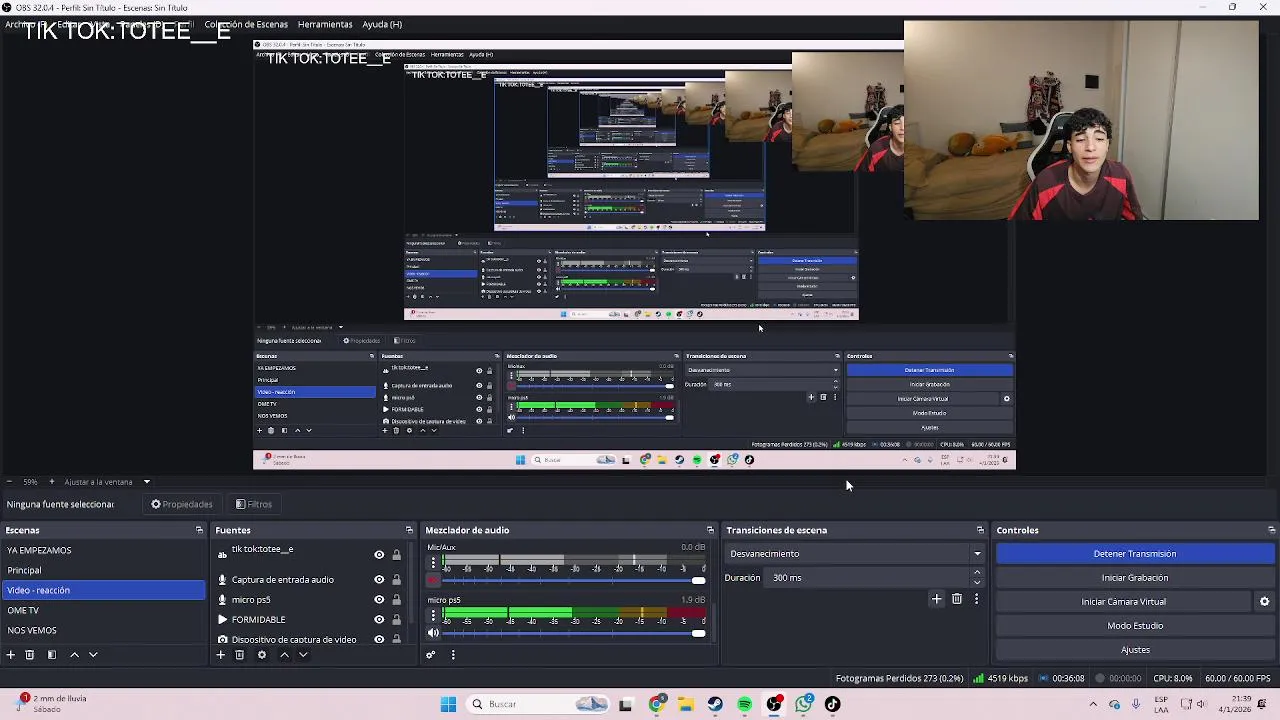Open virtual camera settings gear
This screenshot has width=1280, height=720.
pyautogui.click(x=1264, y=602)
